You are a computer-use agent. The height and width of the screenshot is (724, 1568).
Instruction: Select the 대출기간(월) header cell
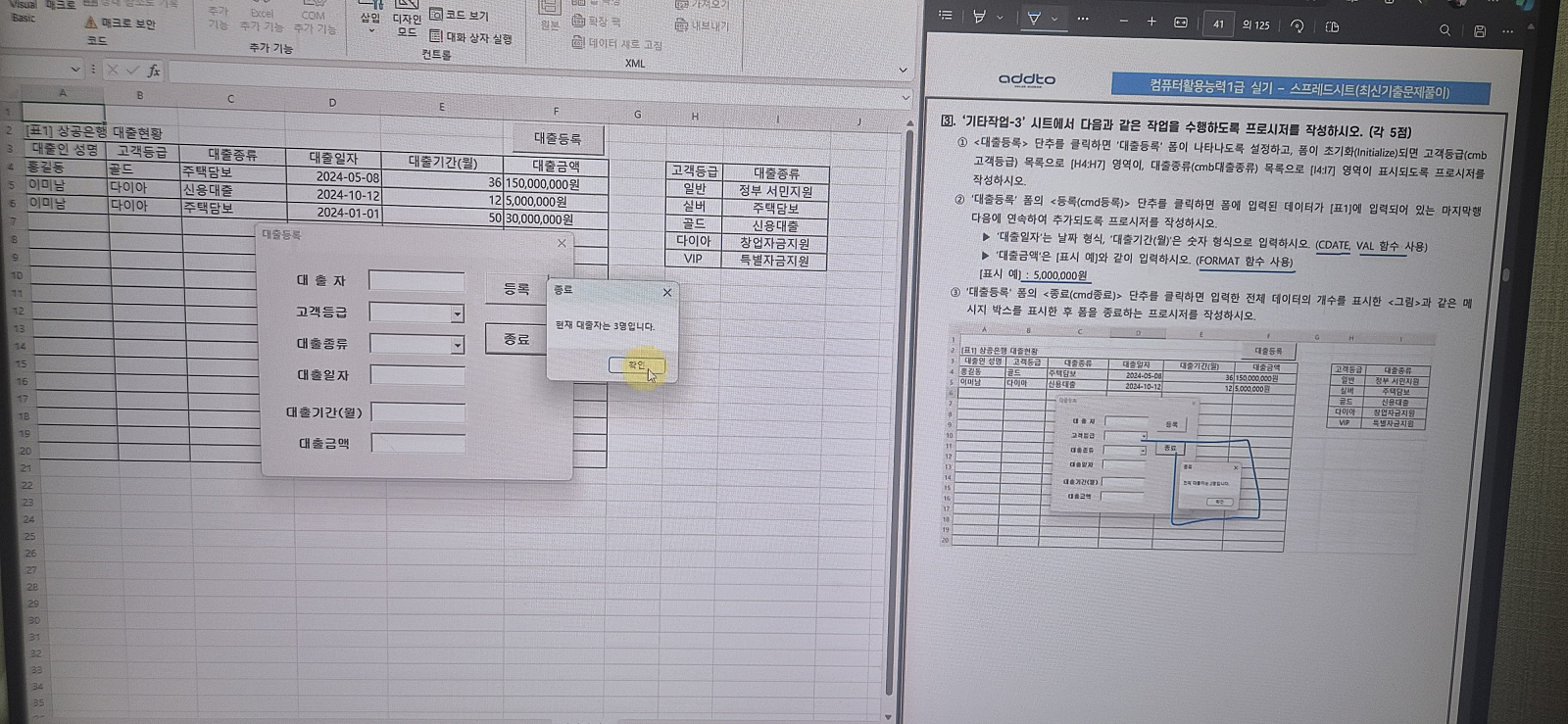coord(442,163)
